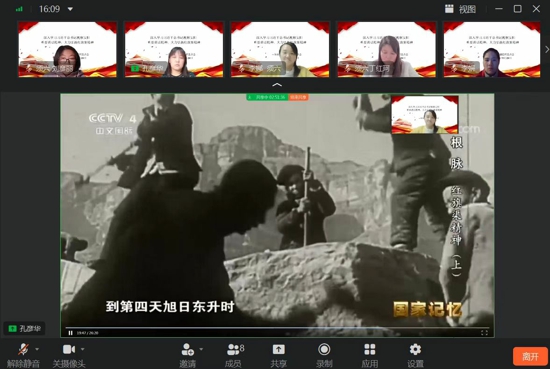550x369 pixels.
Task: Click the video progress bar
Action: [x=277, y=328]
